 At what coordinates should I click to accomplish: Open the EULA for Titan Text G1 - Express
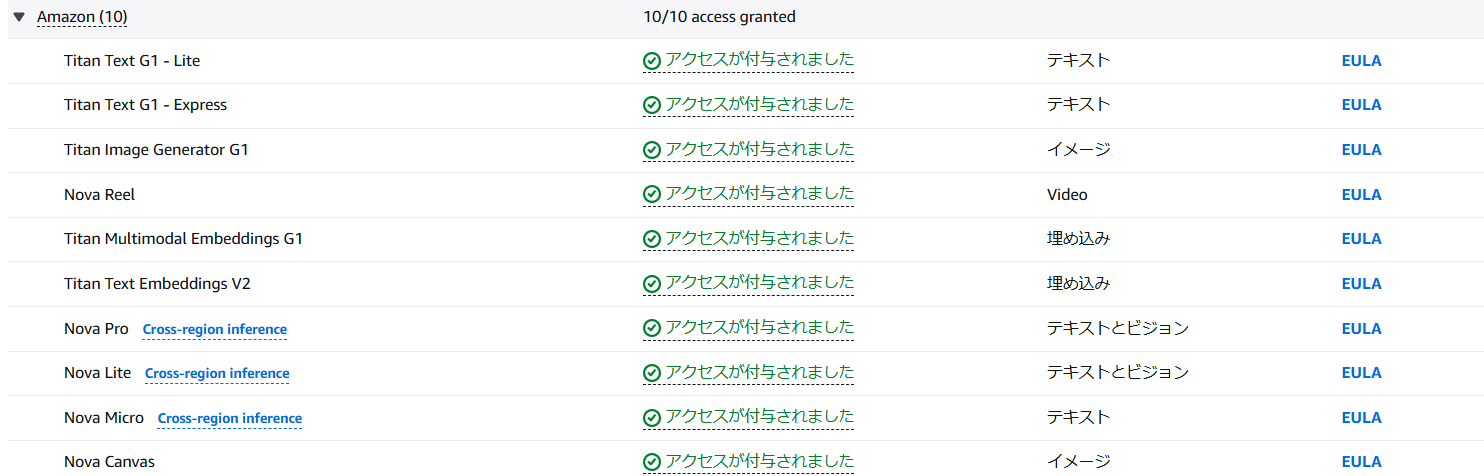pos(1361,105)
